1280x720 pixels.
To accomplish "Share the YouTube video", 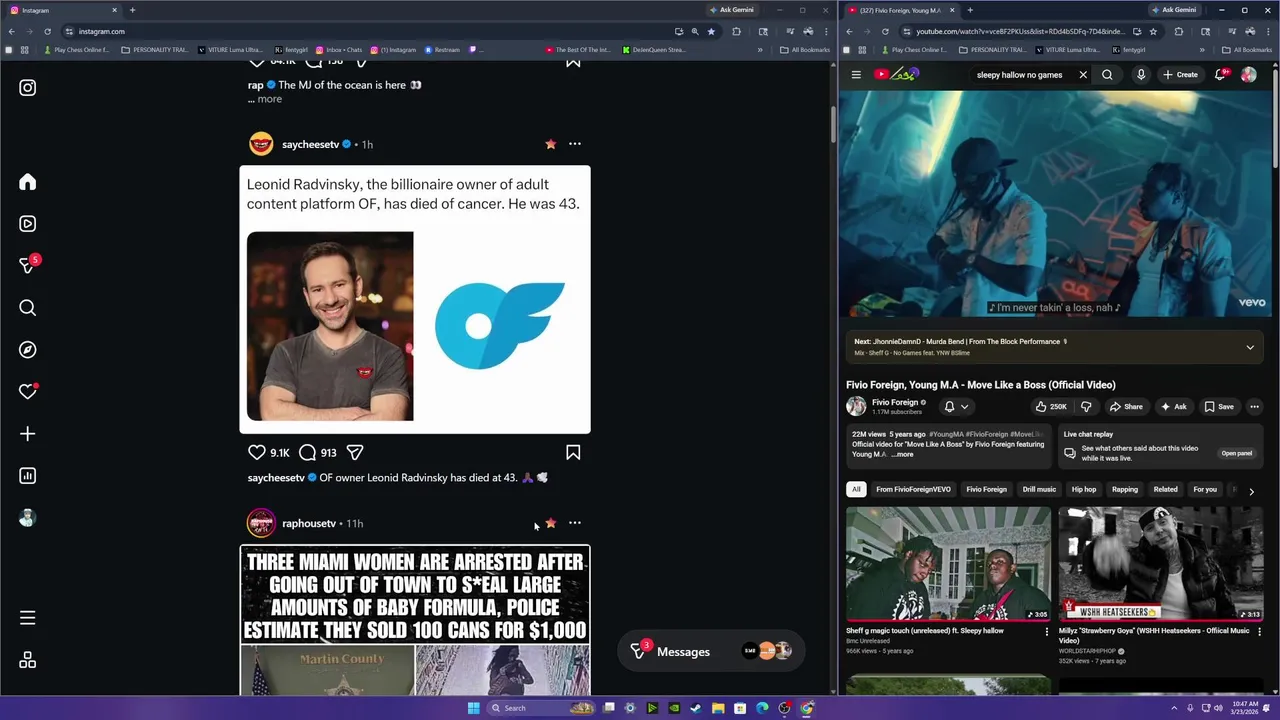I will [1126, 407].
